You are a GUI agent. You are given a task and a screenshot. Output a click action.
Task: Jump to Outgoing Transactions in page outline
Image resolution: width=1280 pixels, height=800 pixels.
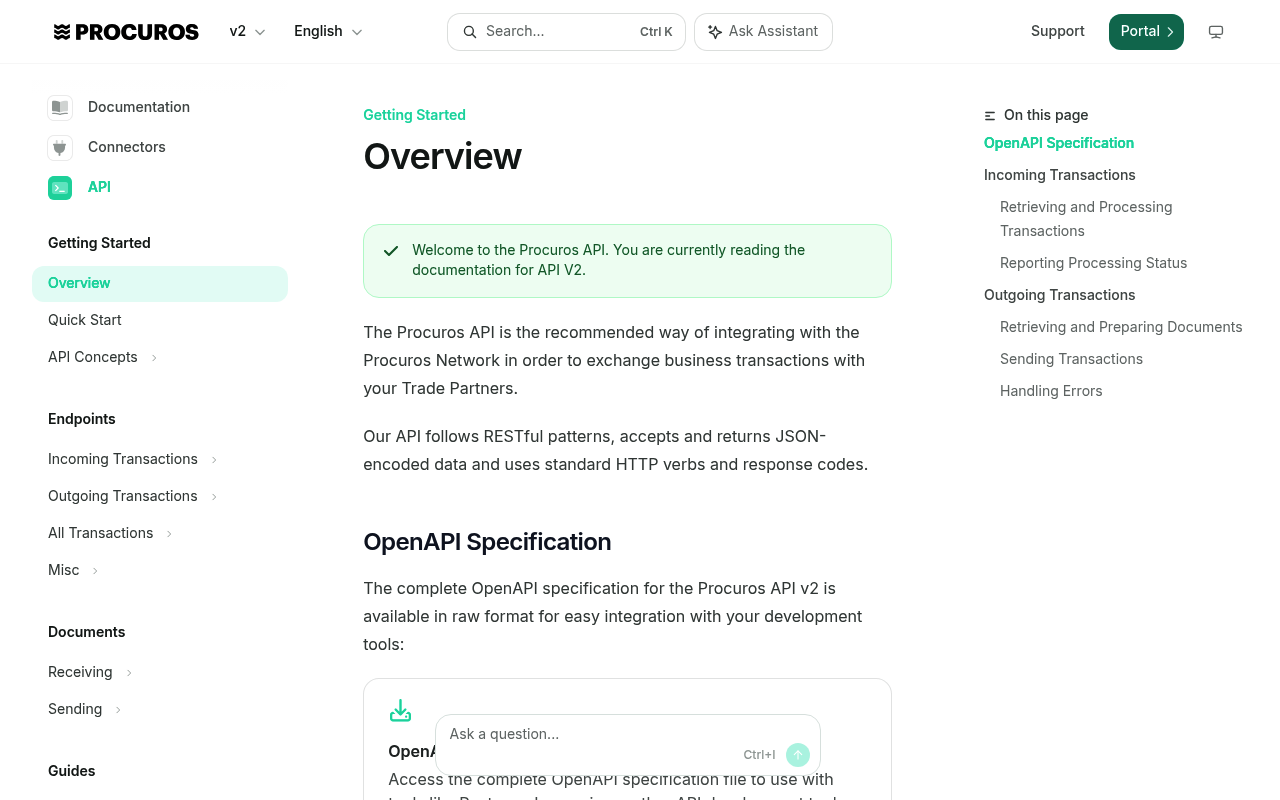click(1060, 295)
